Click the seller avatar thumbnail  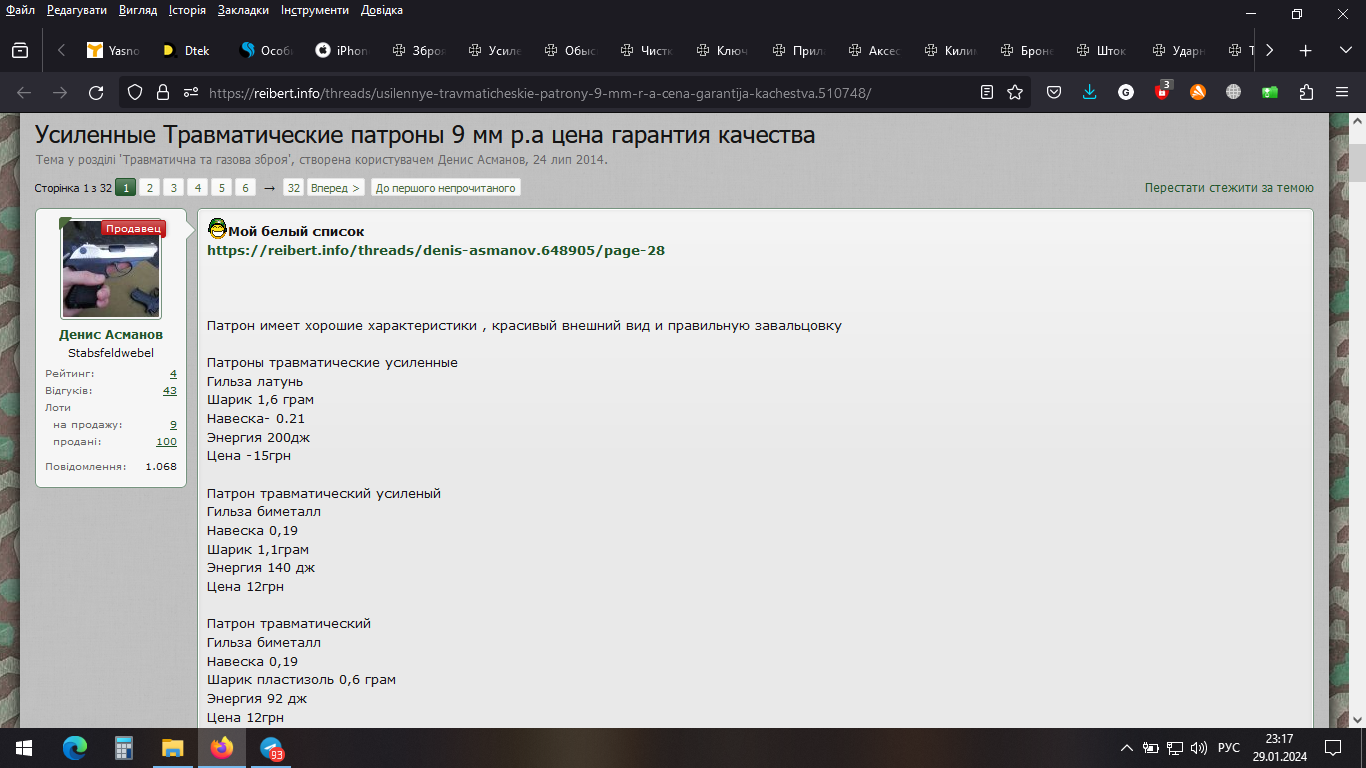click(x=111, y=269)
